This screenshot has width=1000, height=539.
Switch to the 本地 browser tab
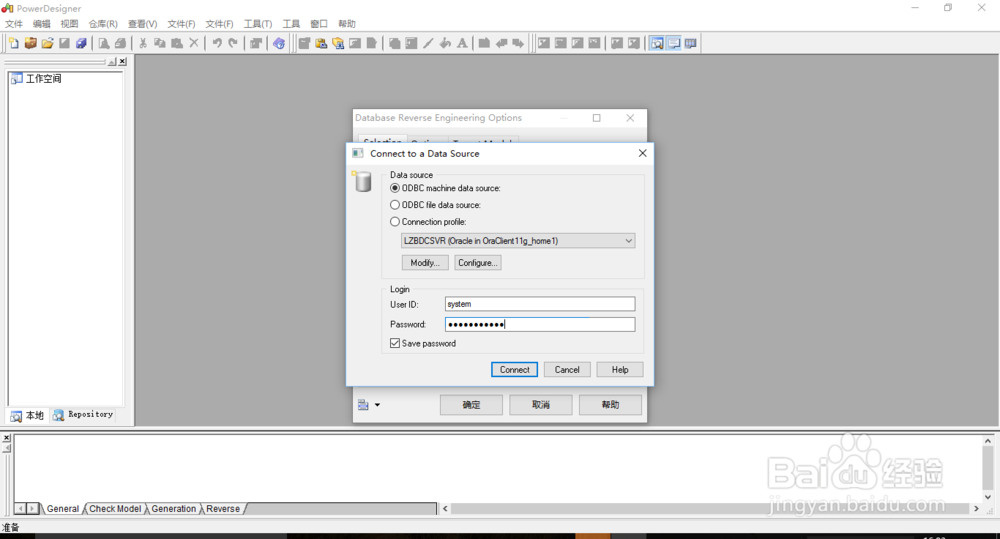coord(27,415)
